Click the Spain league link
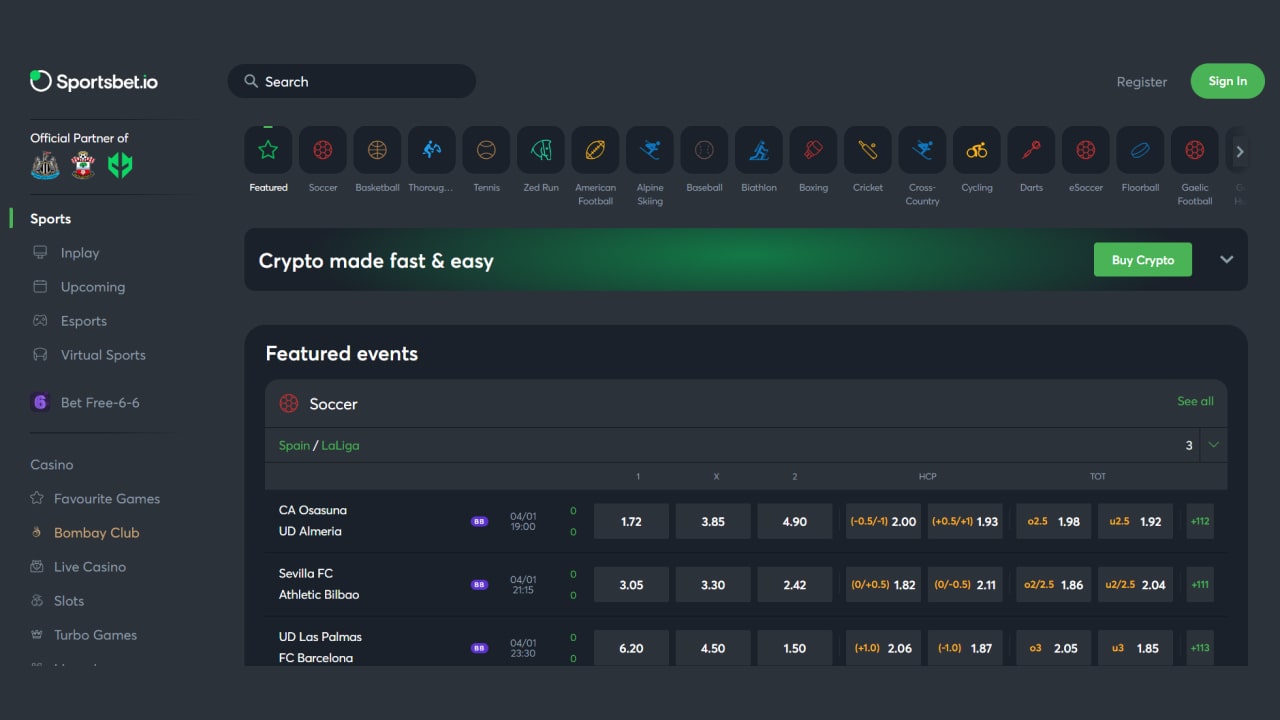 (x=294, y=445)
